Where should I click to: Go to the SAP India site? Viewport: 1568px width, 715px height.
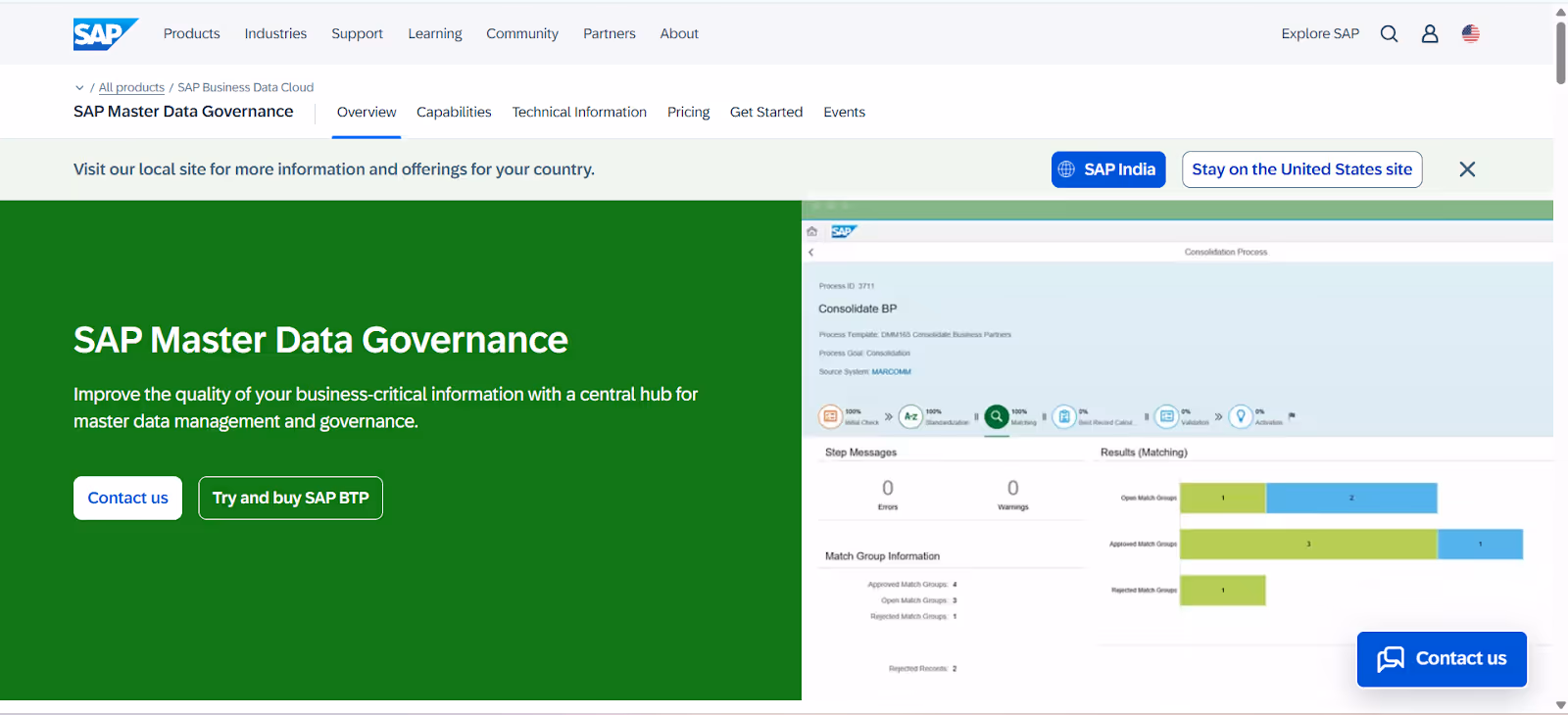click(1108, 169)
